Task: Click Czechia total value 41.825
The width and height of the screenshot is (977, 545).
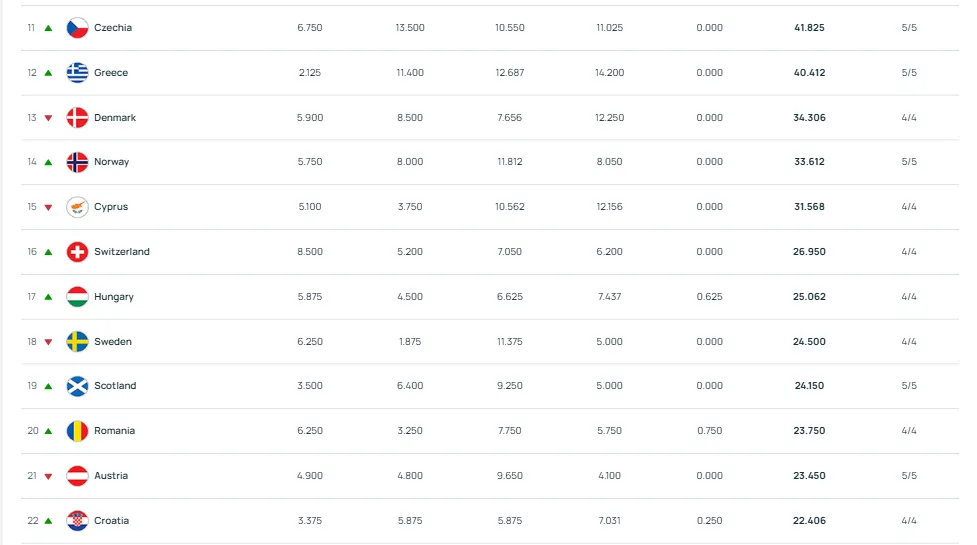Action: pos(809,28)
